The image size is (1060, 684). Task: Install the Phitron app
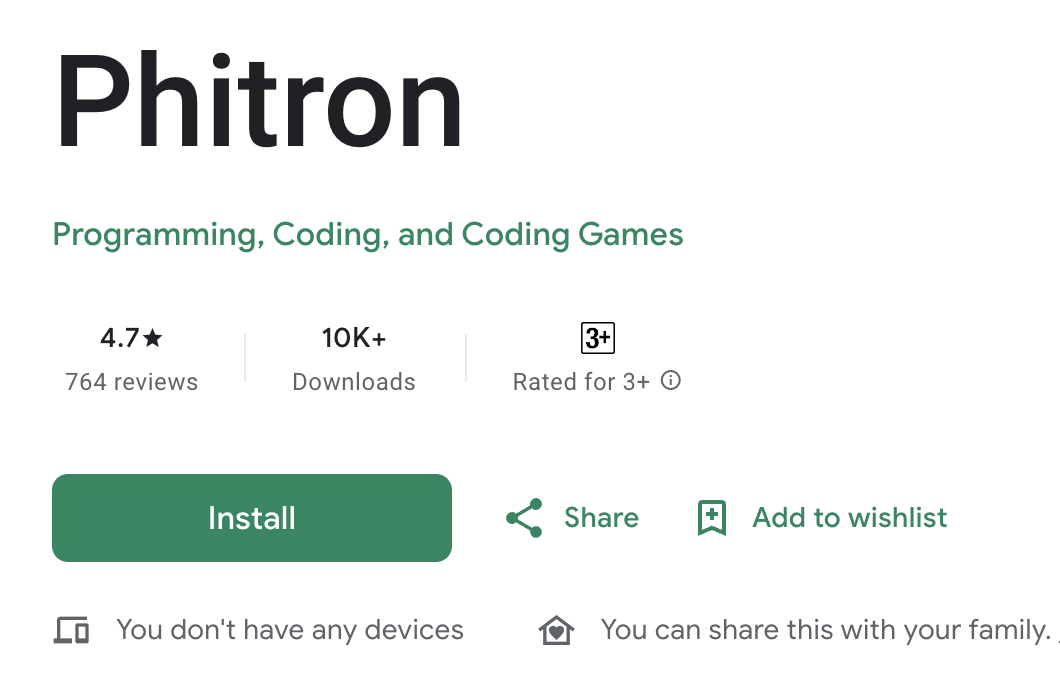tap(251, 518)
